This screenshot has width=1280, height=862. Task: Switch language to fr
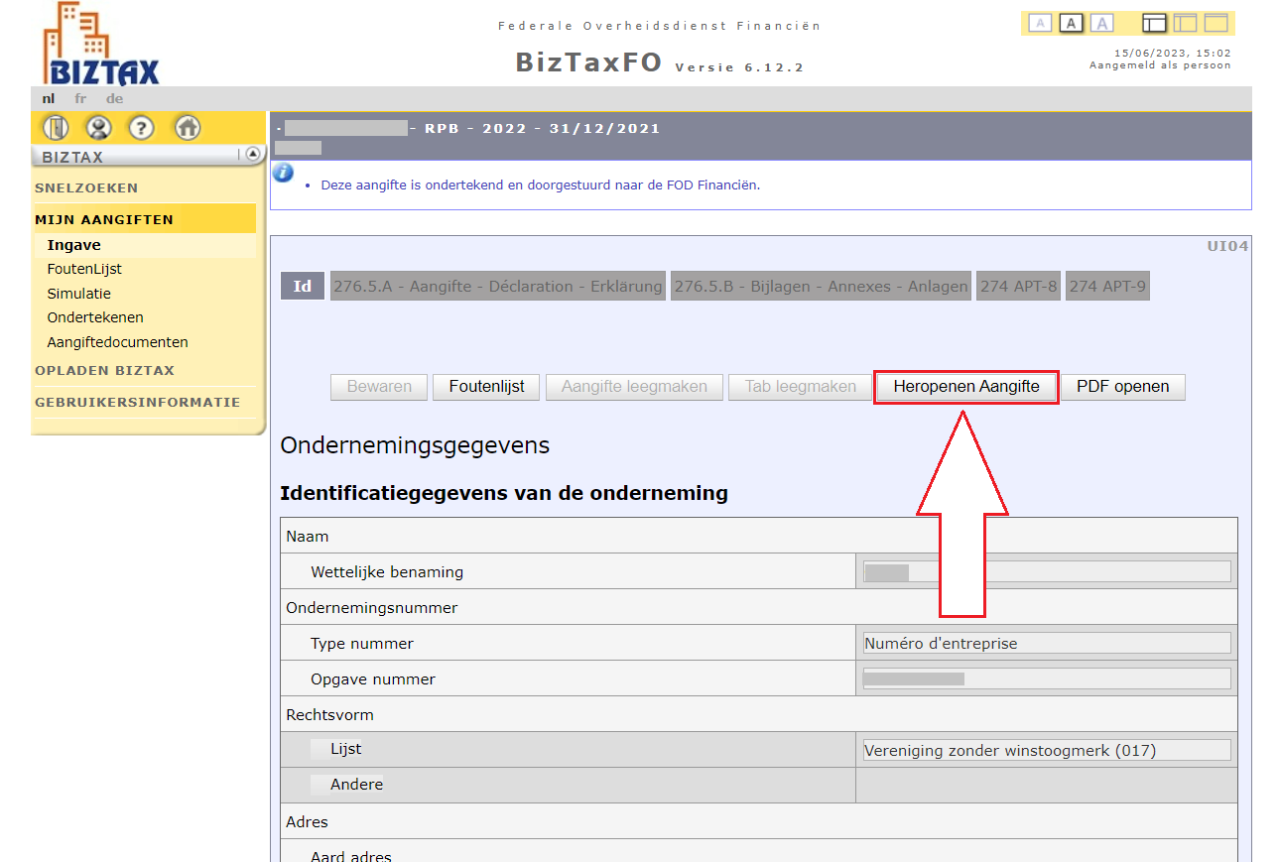pyautogui.click(x=81, y=98)
